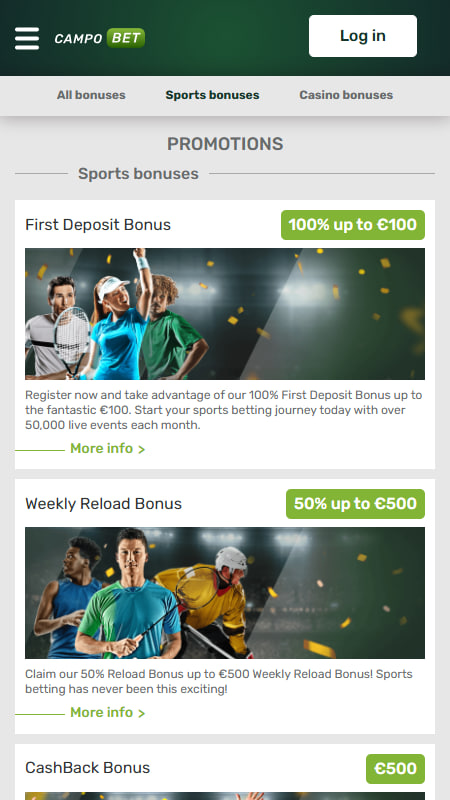Click the First Deposit Bonus title
450x800 pixels.
click(98, 225)
